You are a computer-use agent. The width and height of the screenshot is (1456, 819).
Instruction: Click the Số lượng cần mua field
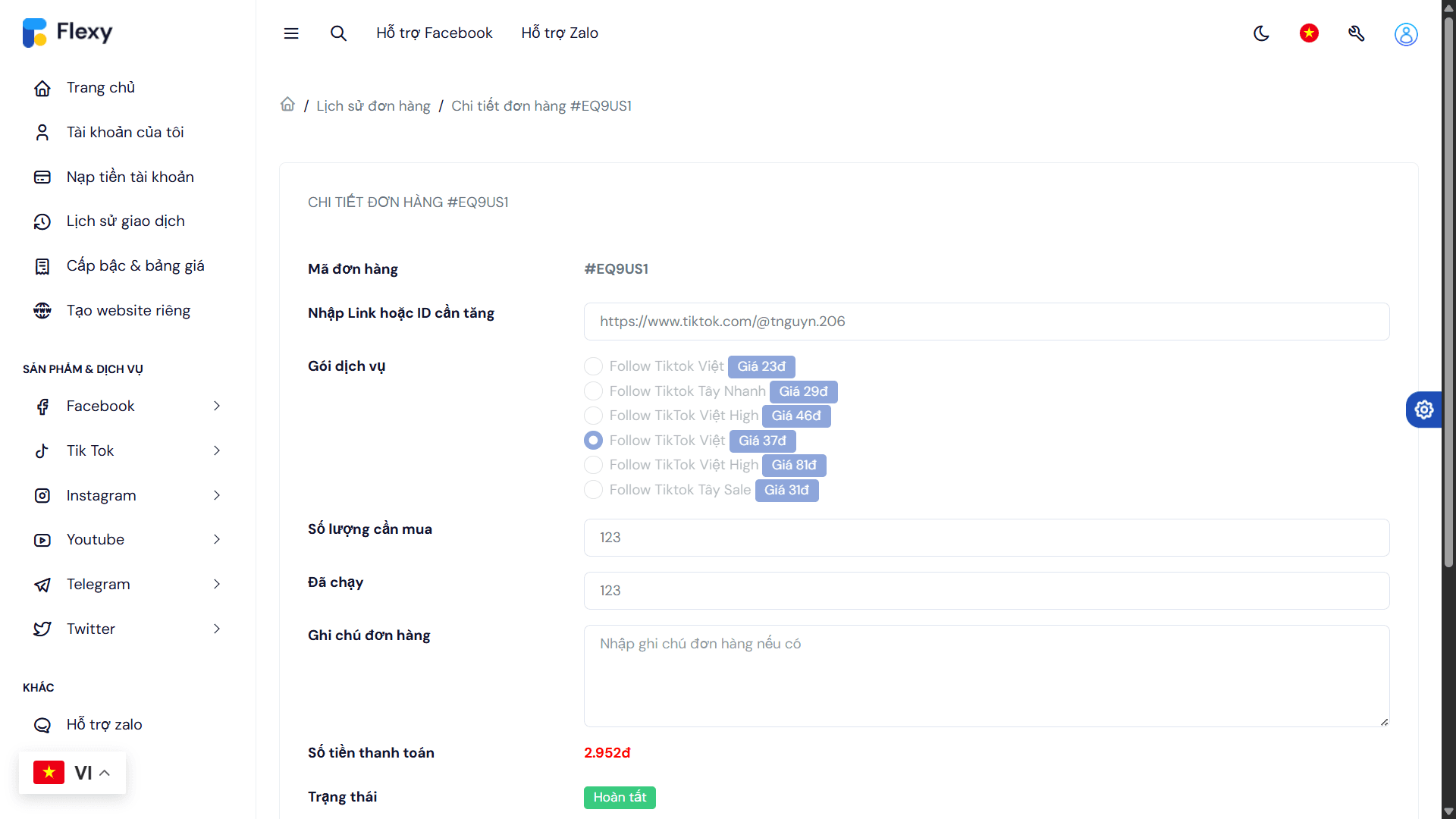tap(987, 538)
